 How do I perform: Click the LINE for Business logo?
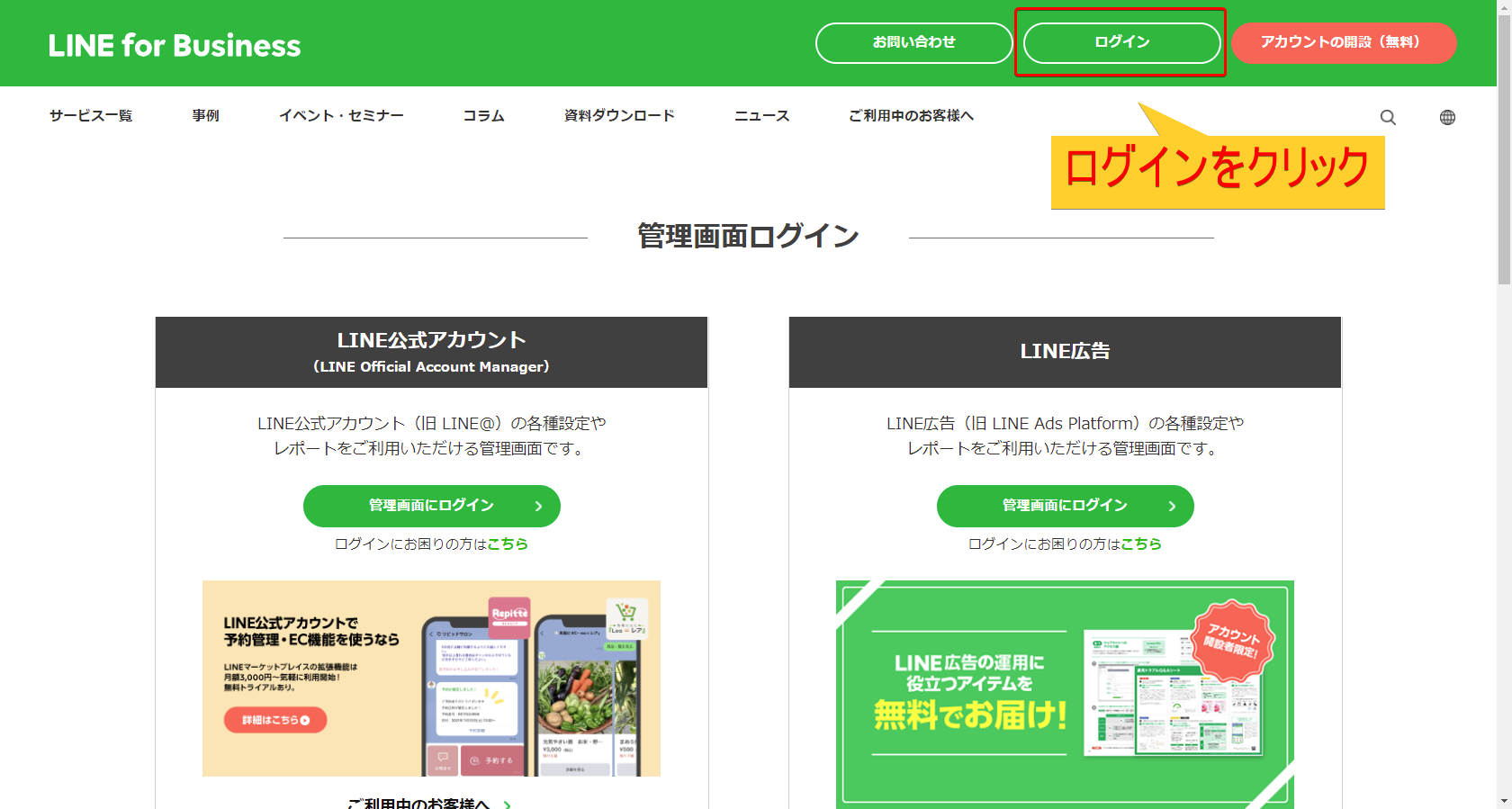(x=175, y=45)
